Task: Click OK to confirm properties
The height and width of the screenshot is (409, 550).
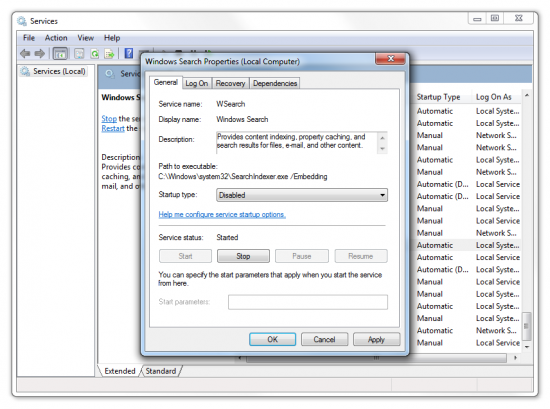Action: pos(273,339)
